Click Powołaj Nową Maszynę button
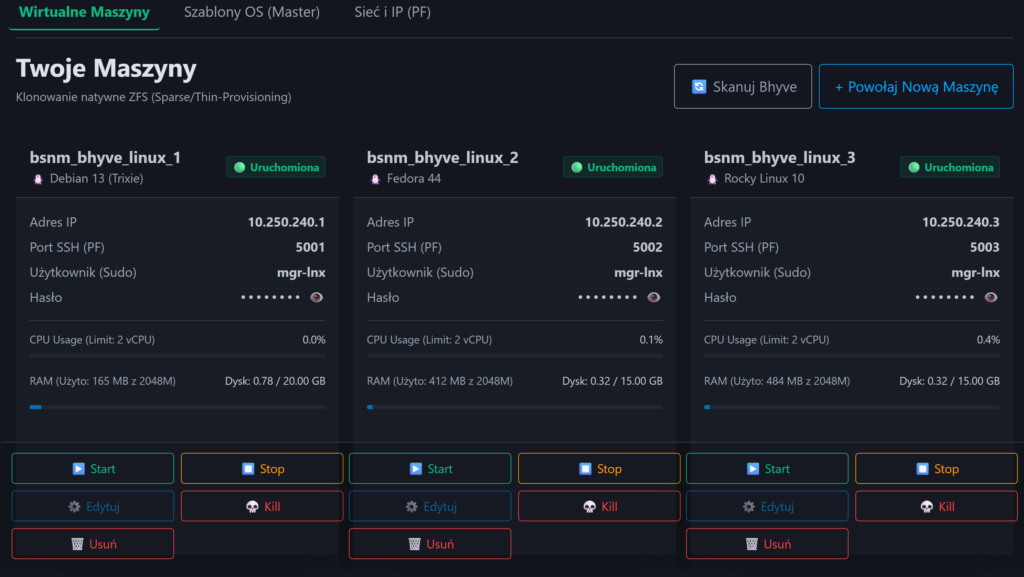This screenshot has height=577, width=1024. click(x=916, y=86)
